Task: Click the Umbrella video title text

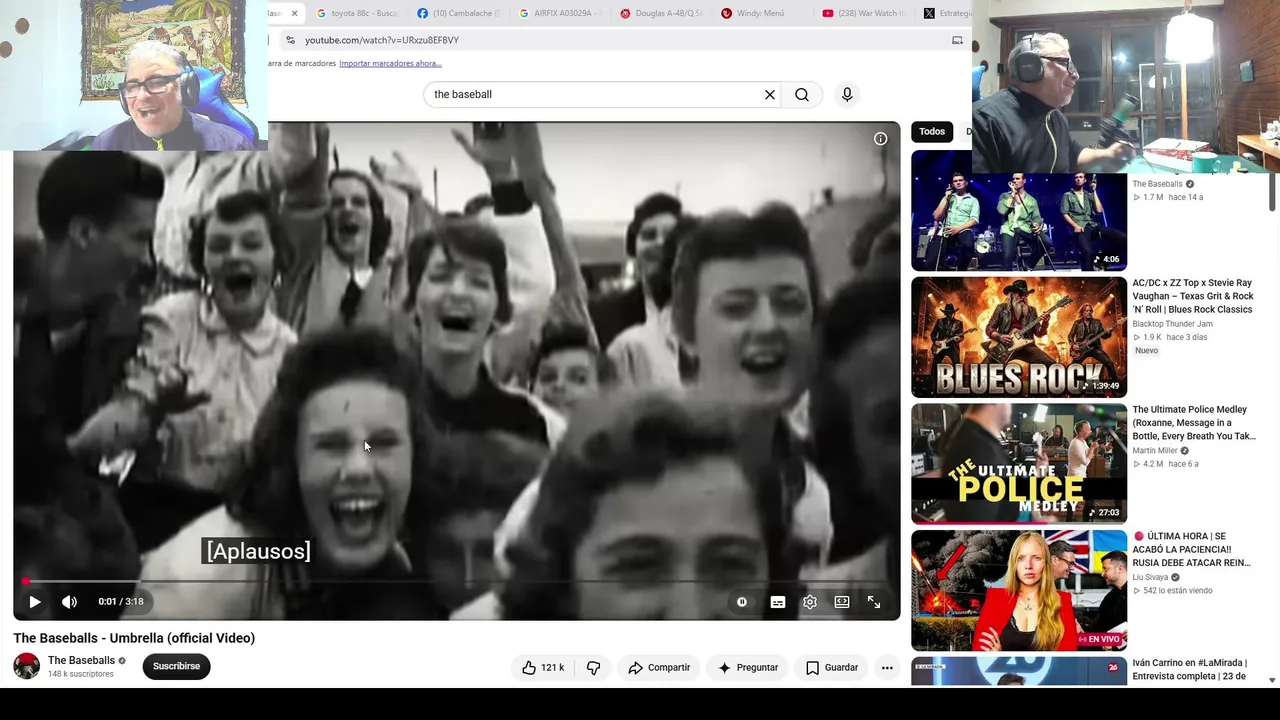Action: click(134, 638)
